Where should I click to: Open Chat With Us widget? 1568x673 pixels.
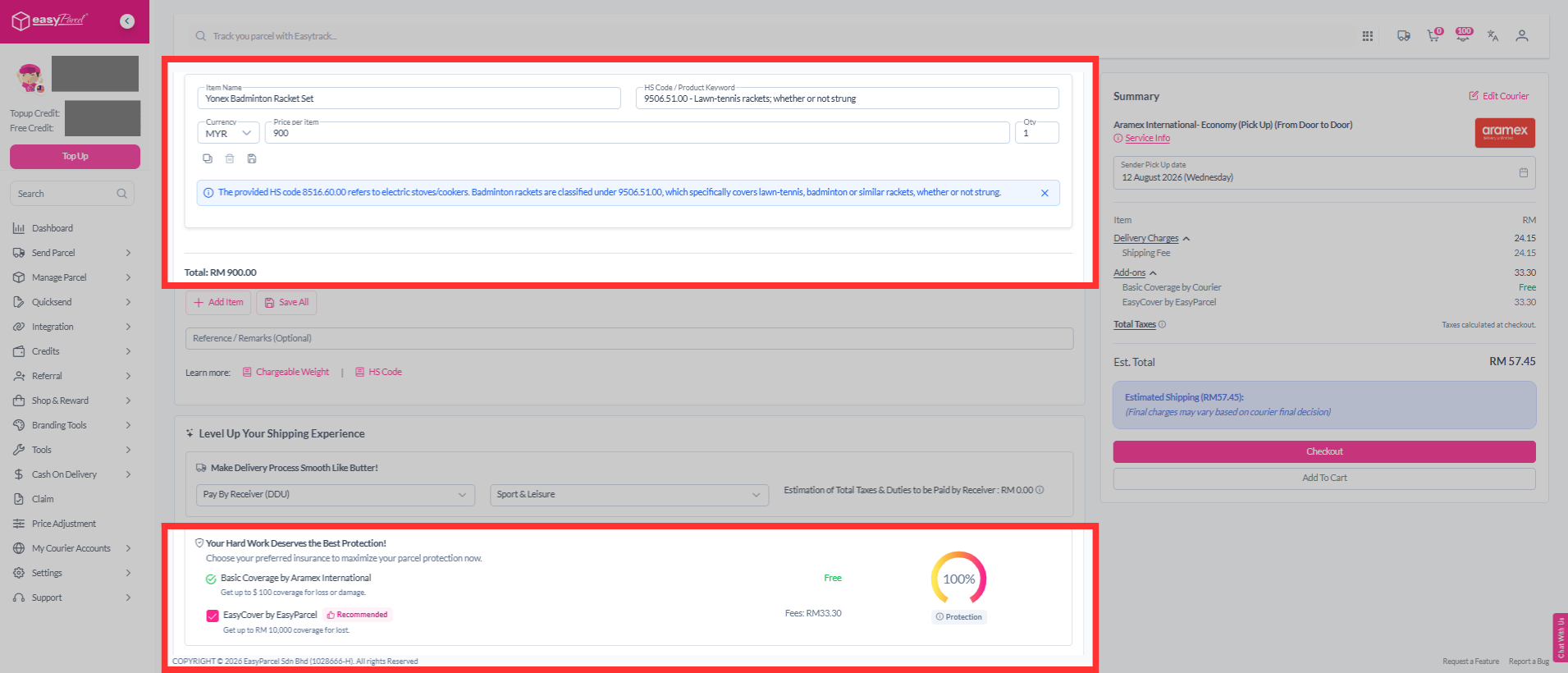(x=1561, y=637)
